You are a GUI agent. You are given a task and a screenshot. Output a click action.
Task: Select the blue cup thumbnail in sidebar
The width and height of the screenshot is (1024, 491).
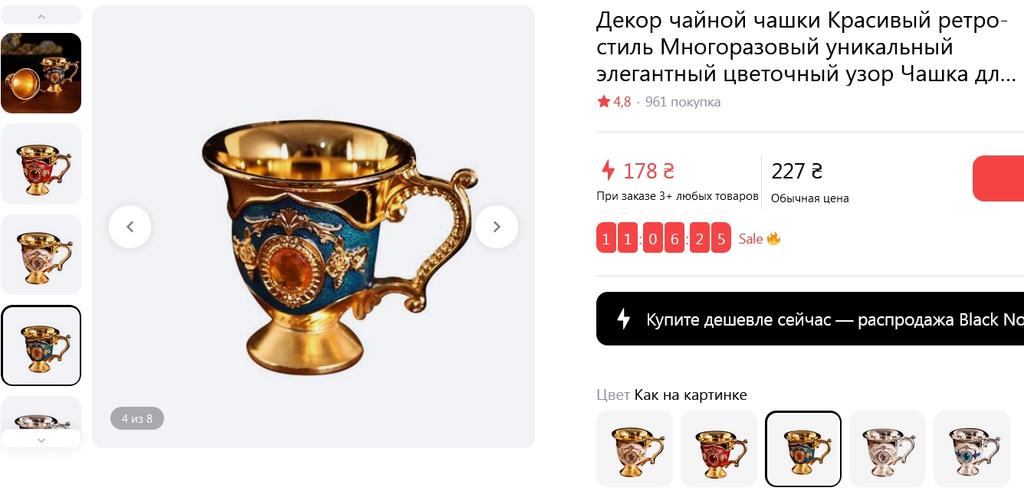[41, 345]
